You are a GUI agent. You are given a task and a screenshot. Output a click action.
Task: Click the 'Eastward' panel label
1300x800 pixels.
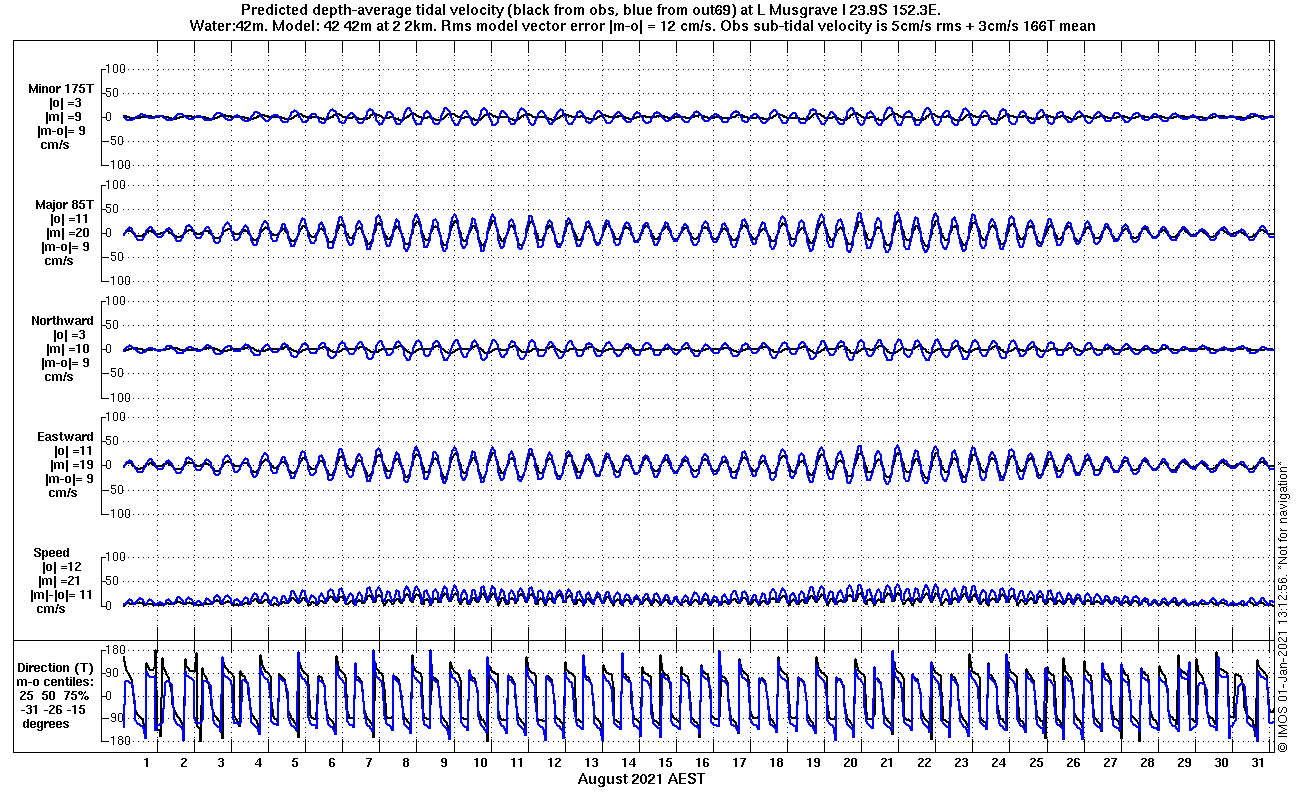tap(65, 437)
